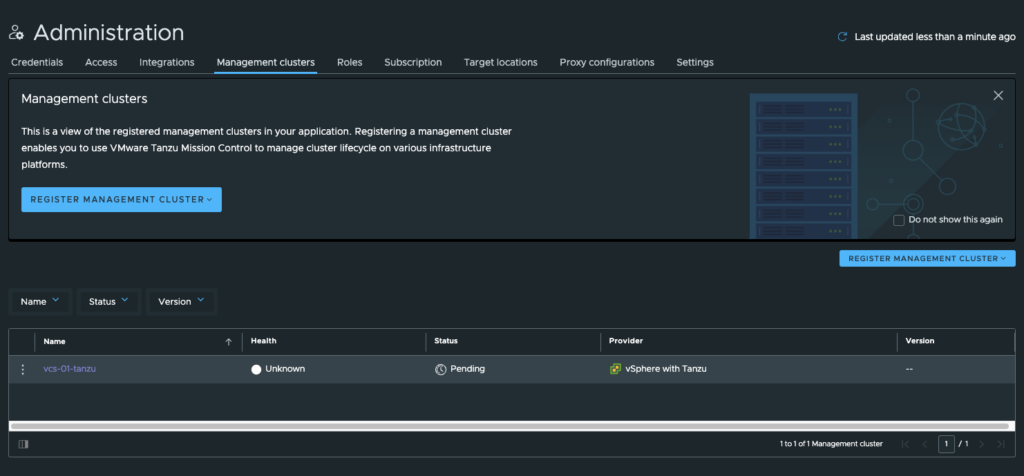
Task: Click the Version column header
Action: click(920, 341)
